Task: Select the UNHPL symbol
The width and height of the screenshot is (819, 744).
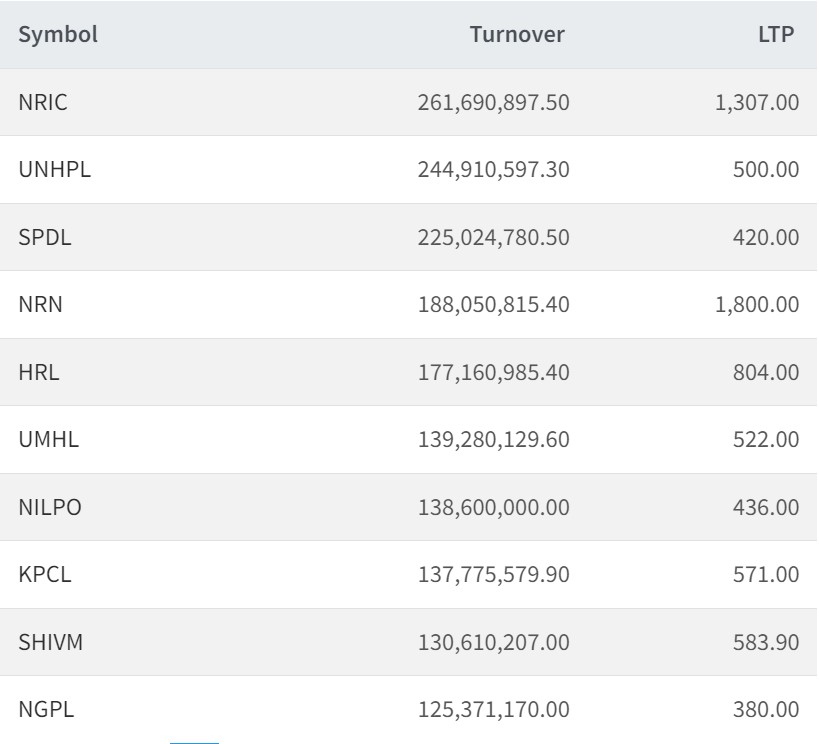Action: [x=55, y=170]
